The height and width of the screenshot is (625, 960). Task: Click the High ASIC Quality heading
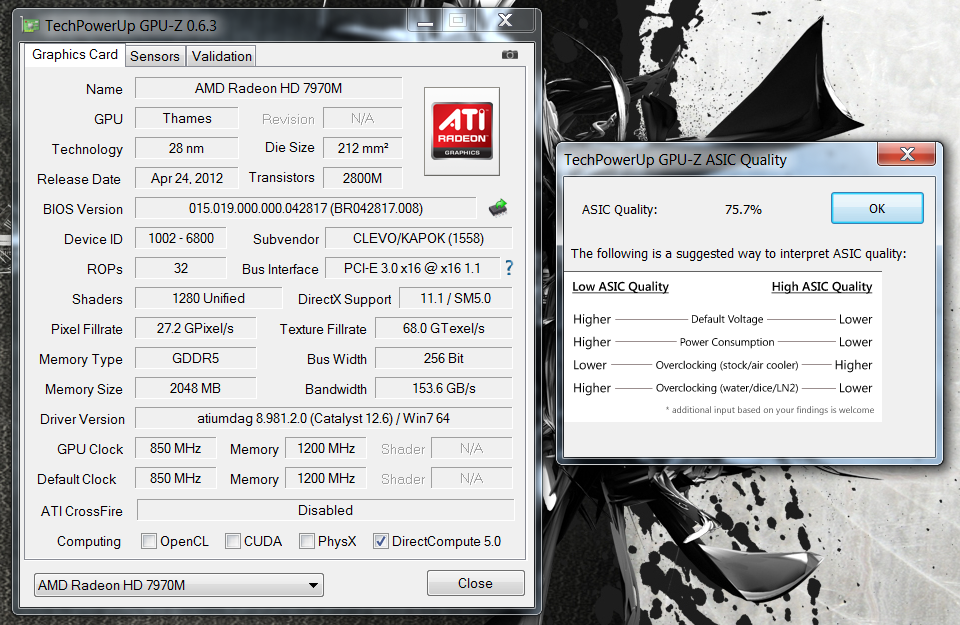[x=822, y=286]
